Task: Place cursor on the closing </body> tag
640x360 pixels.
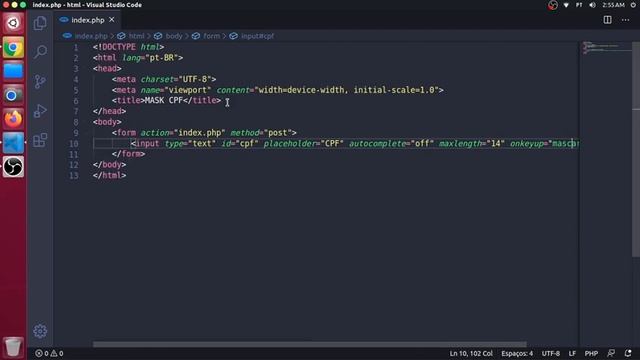Action: (x=109, y=165)
